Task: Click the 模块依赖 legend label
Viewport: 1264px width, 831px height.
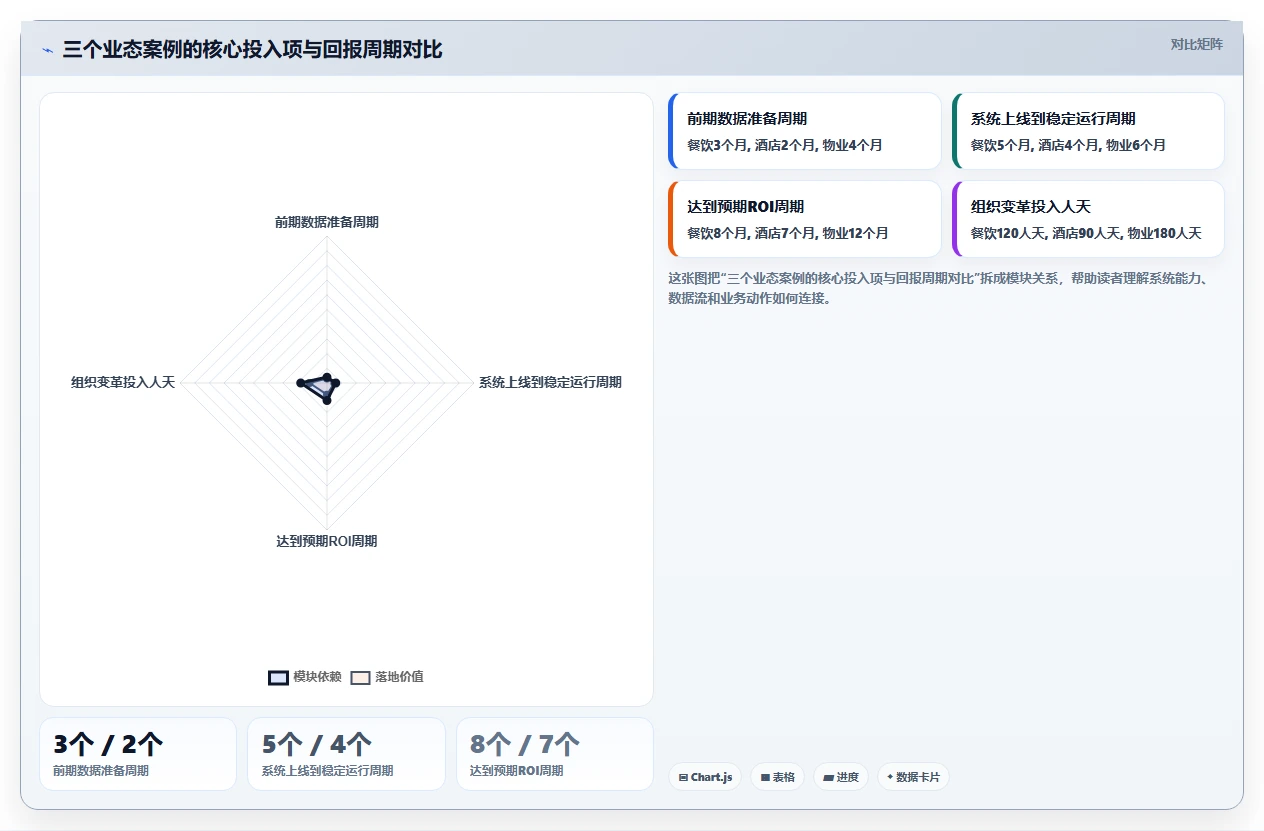Action: click(x=317, y=677)
